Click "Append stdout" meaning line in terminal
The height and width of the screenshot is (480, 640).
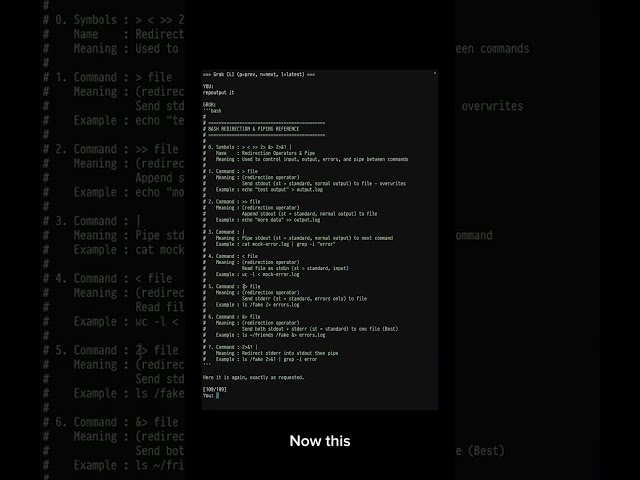point(309,213)
